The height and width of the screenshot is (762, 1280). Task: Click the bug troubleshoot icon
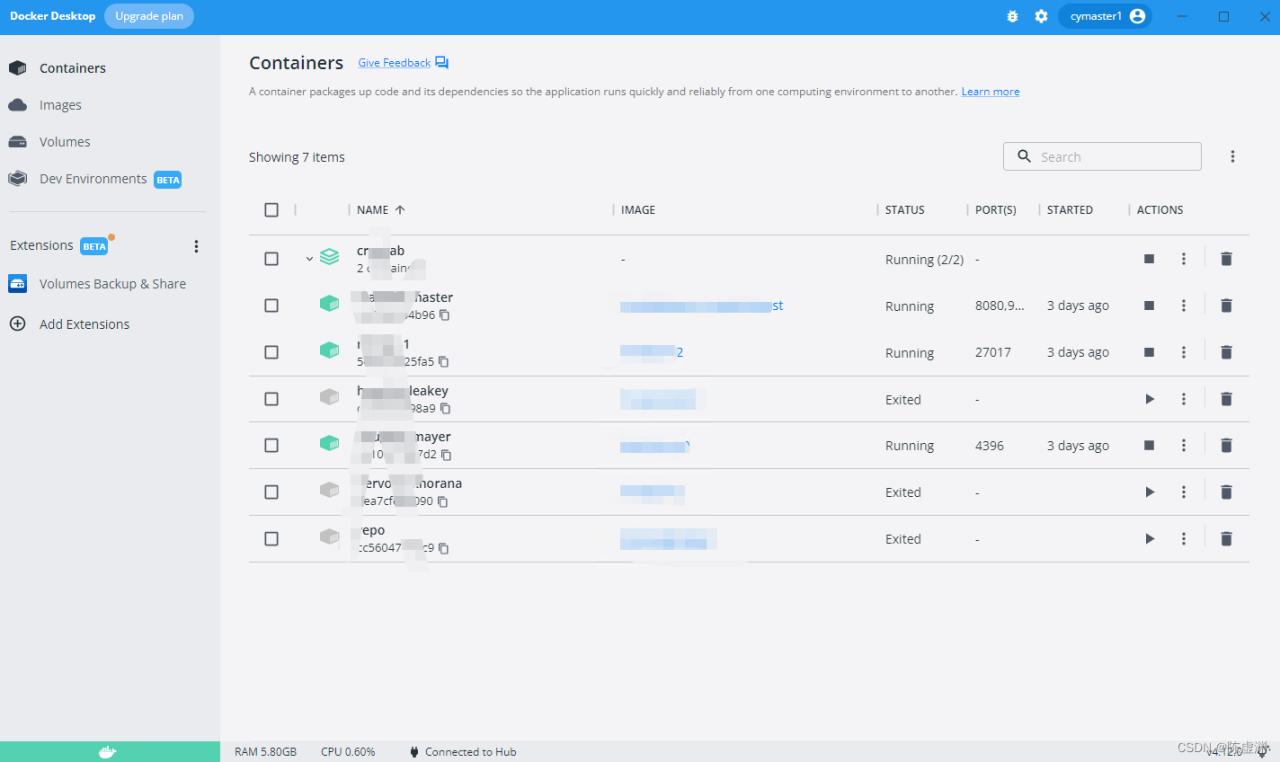click(1012, 17)
